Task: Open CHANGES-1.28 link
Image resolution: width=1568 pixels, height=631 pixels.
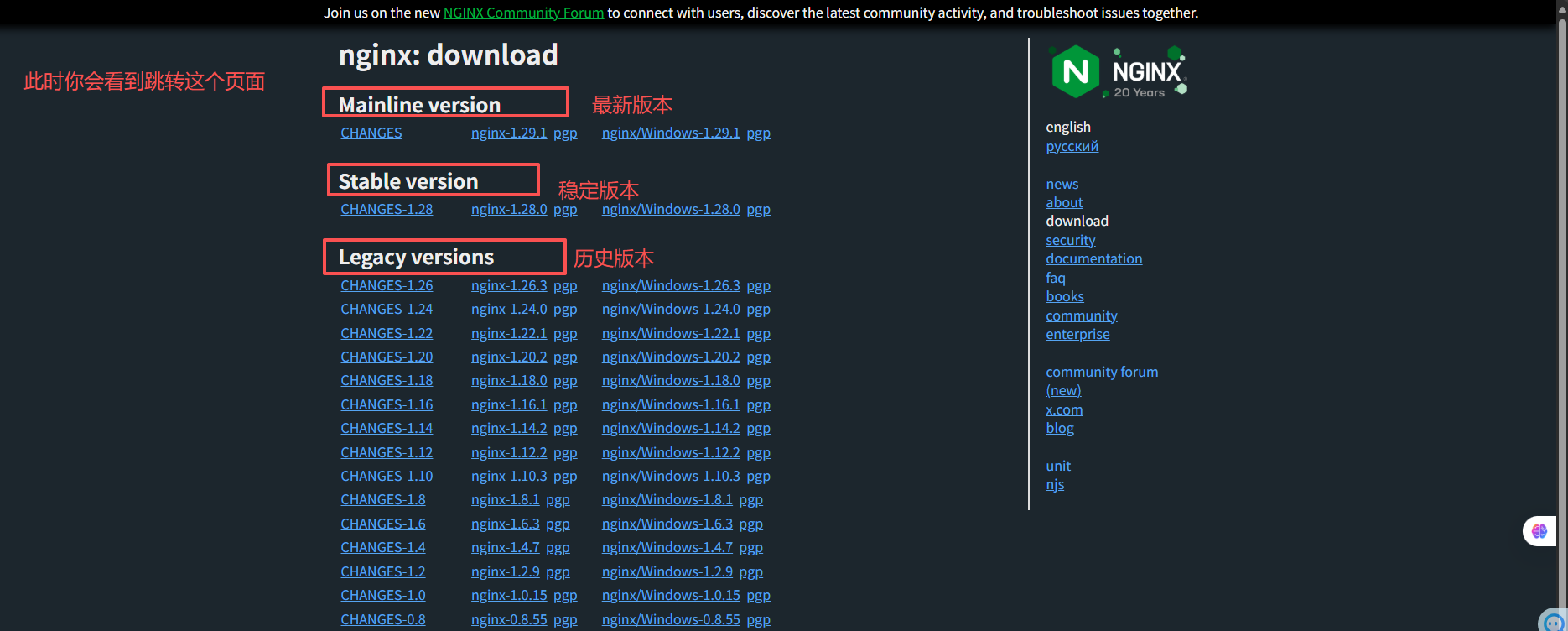Action: point(387,209)
